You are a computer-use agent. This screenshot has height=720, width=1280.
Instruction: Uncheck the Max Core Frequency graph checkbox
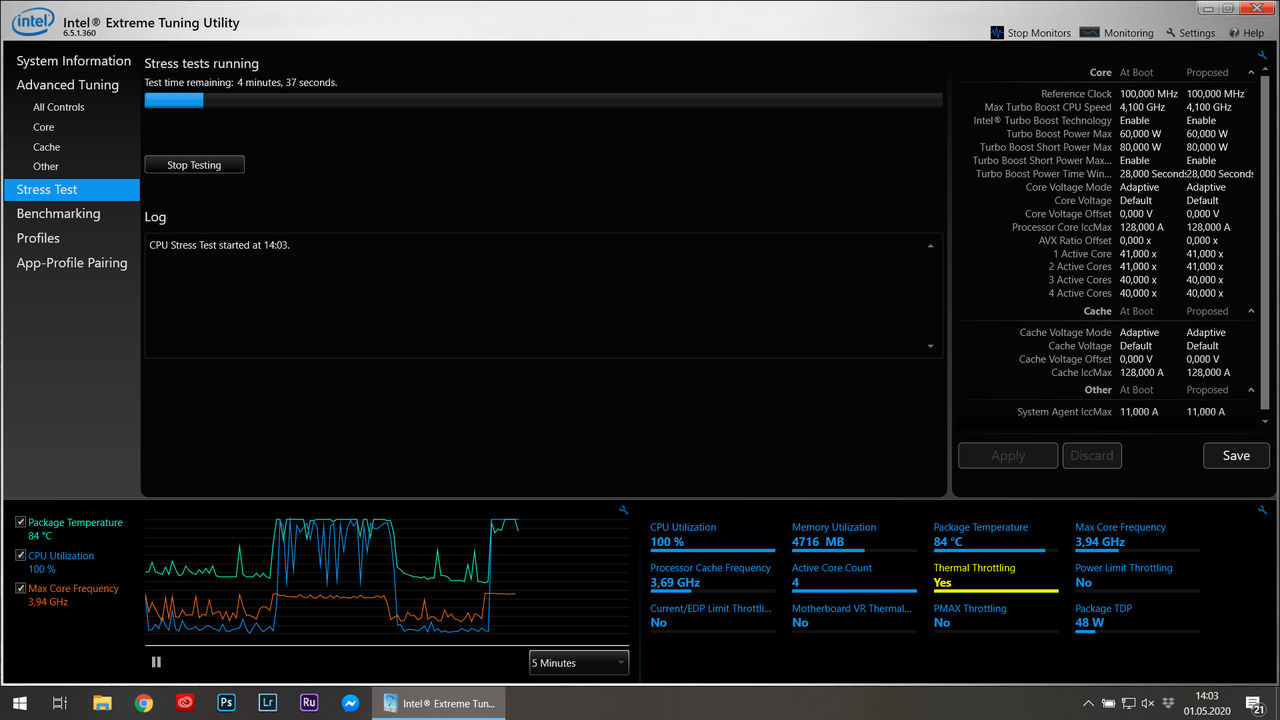[x=21, y=588]
